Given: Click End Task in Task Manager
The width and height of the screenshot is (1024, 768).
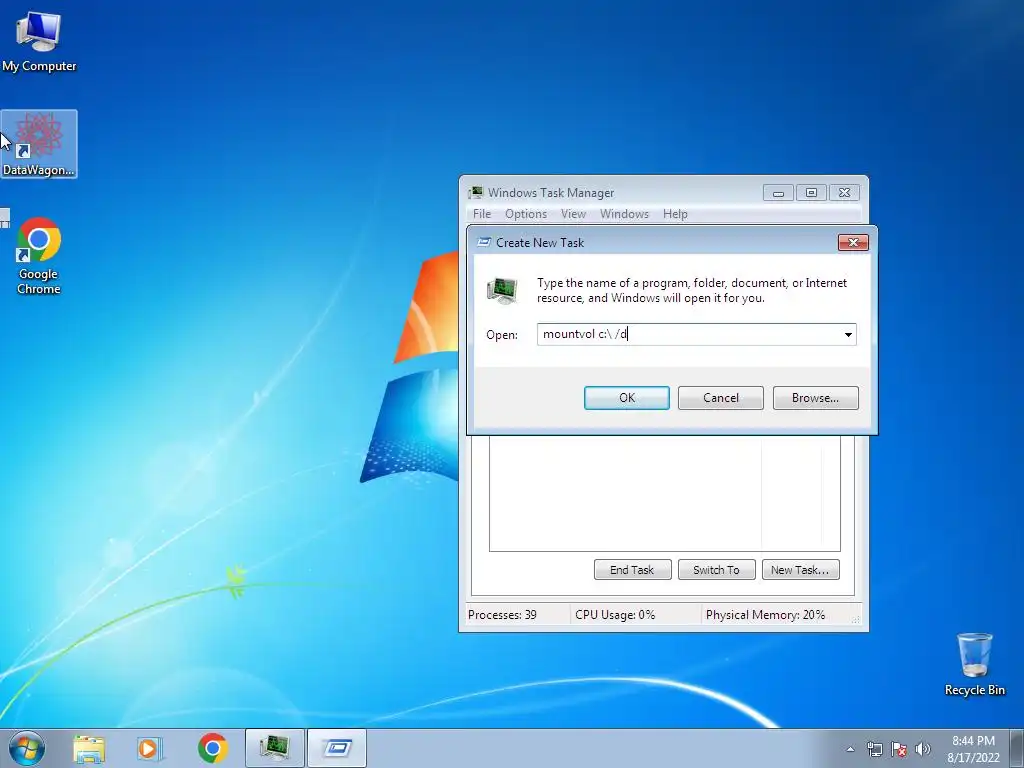Looking at the screenshot, I should (632, 569).
